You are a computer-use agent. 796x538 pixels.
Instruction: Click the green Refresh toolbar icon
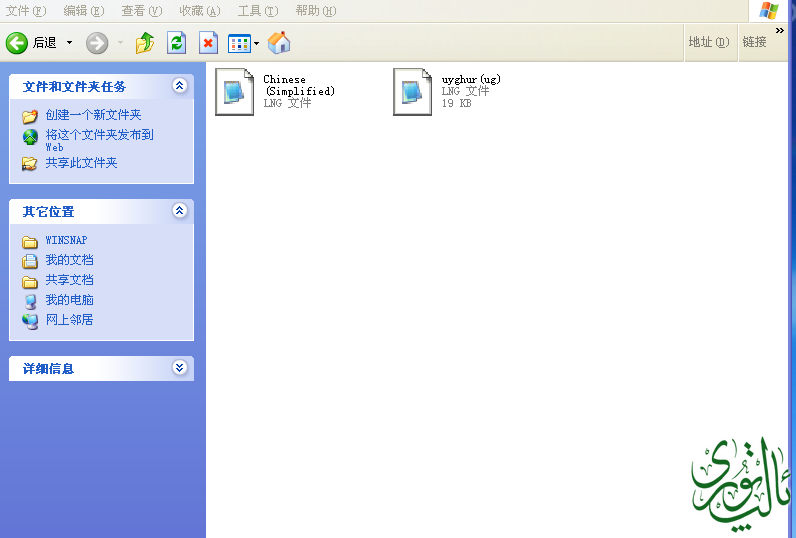pyautogui.click(x=176, y=42)
